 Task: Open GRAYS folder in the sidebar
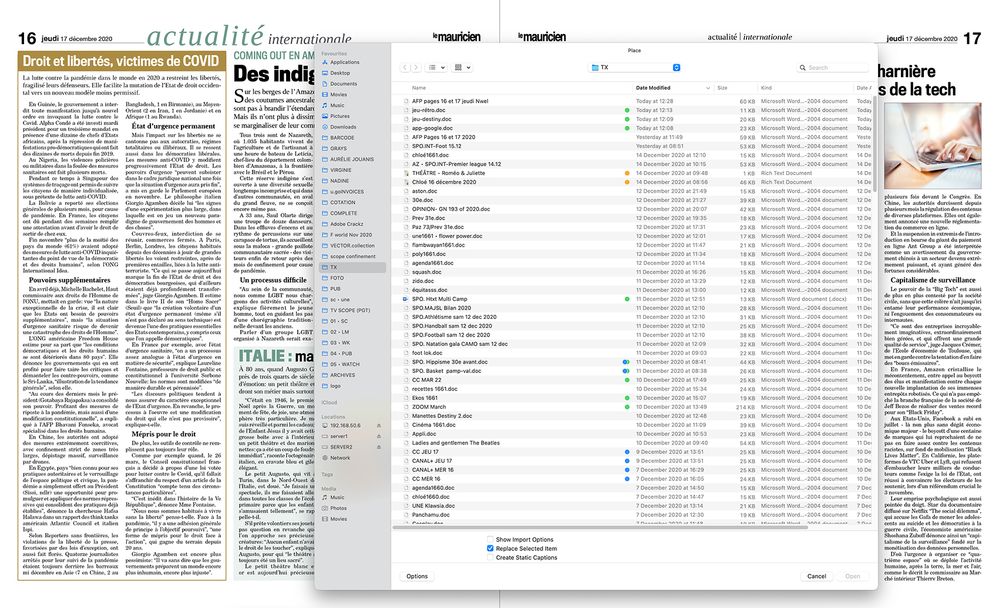pos(338,149)
